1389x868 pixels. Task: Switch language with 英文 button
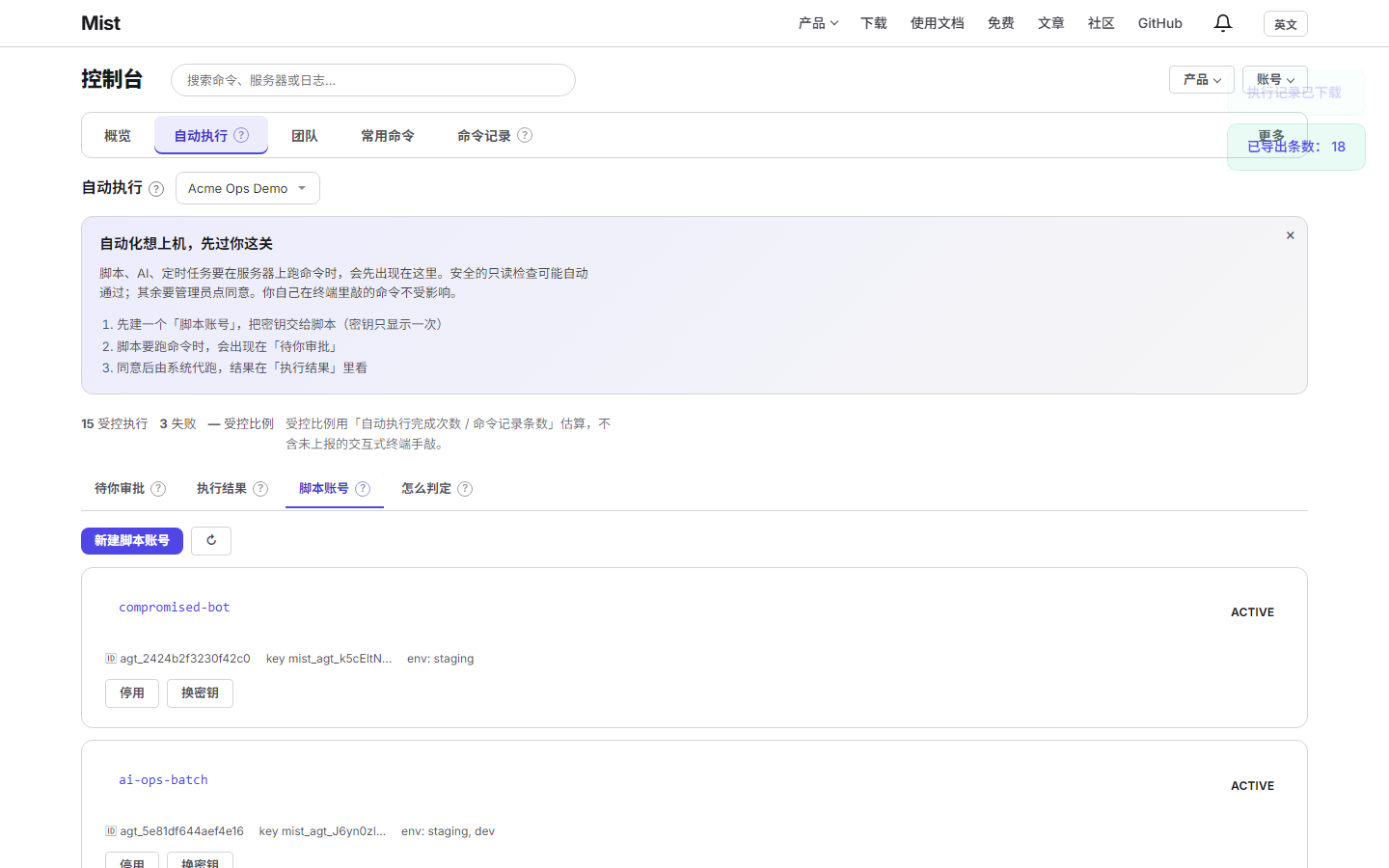coord(1286,24)
